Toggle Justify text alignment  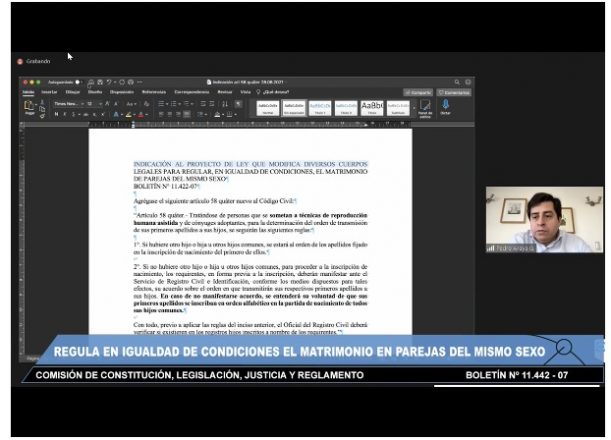(x=187, y=114)
